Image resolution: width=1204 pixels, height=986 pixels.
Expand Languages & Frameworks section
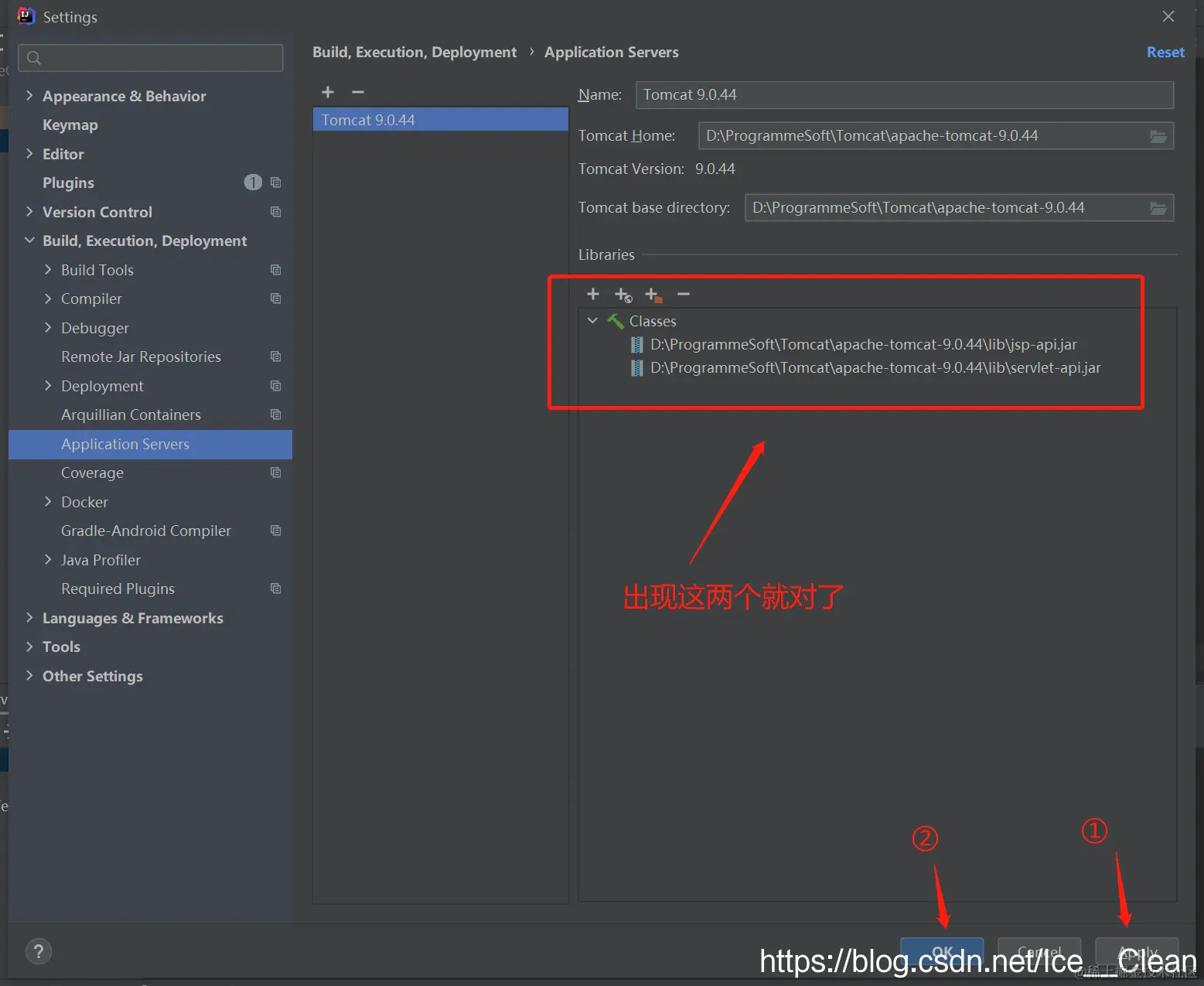[29, 617]
